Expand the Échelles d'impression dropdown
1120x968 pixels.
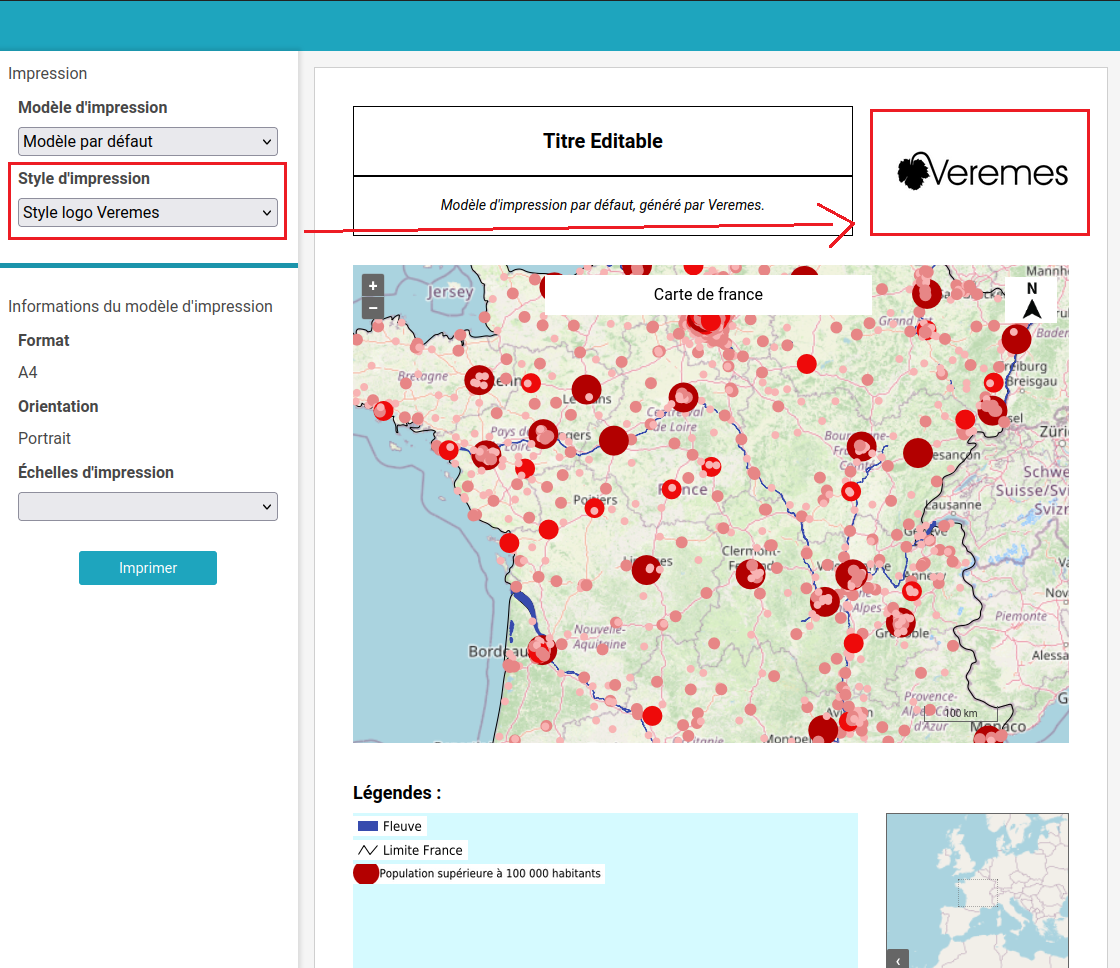point(148,507)
